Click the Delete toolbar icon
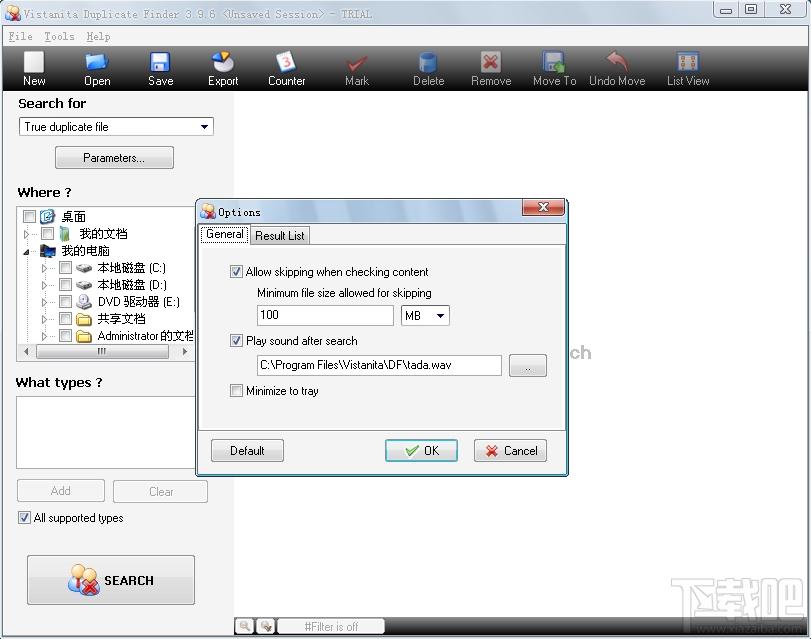Image resolution: width=811 pixels, height=639 pixels. (x=428, y=63)
